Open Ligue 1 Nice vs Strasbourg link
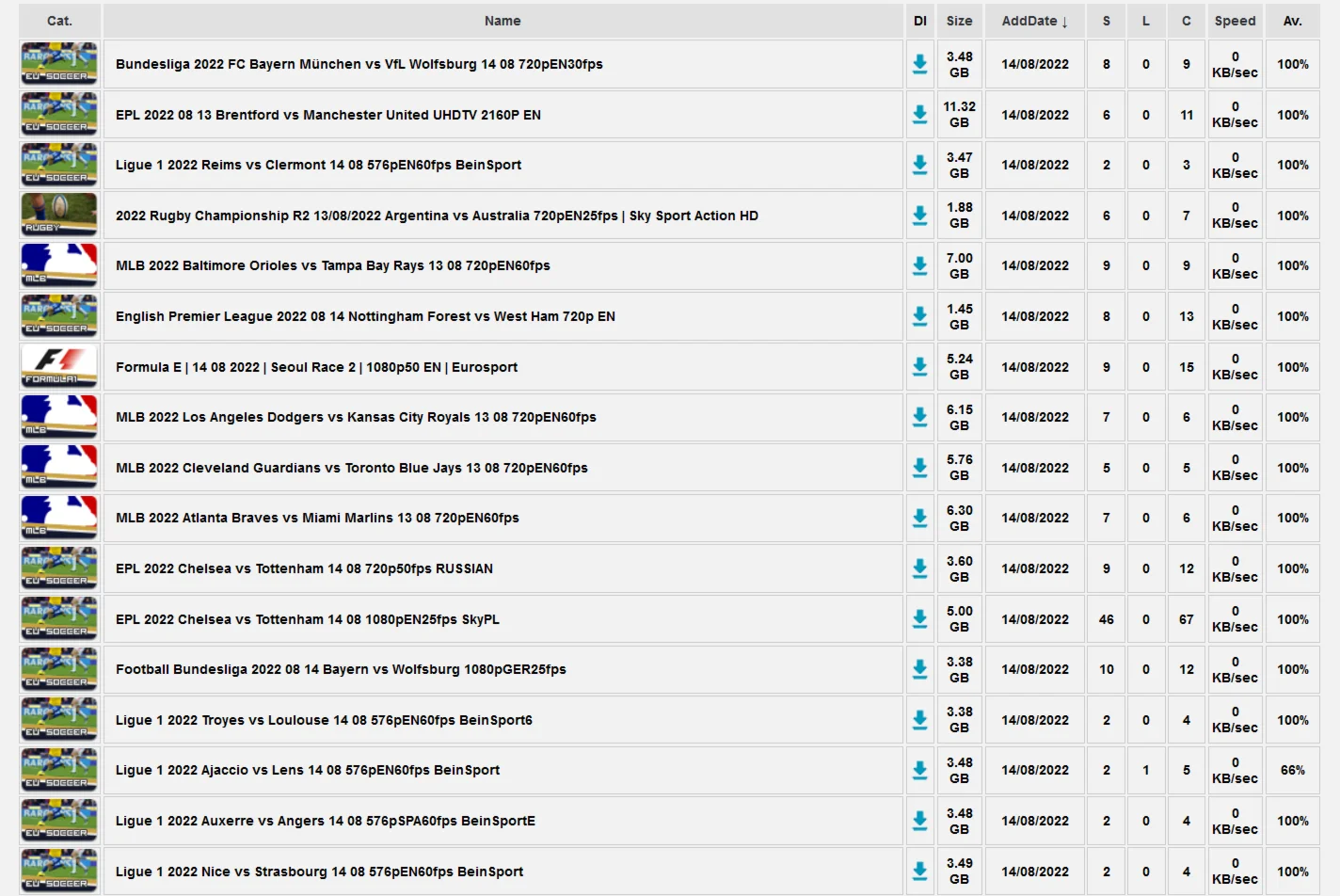1340x896 pixels. 319,872
